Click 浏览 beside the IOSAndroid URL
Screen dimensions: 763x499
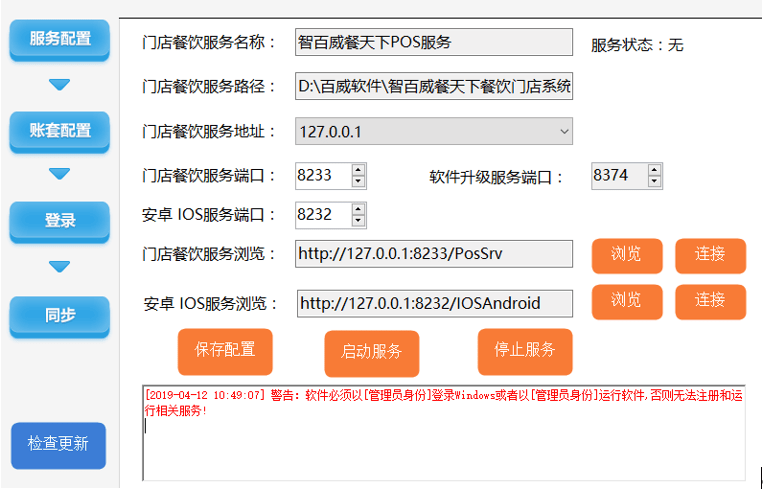click(627, 302)
